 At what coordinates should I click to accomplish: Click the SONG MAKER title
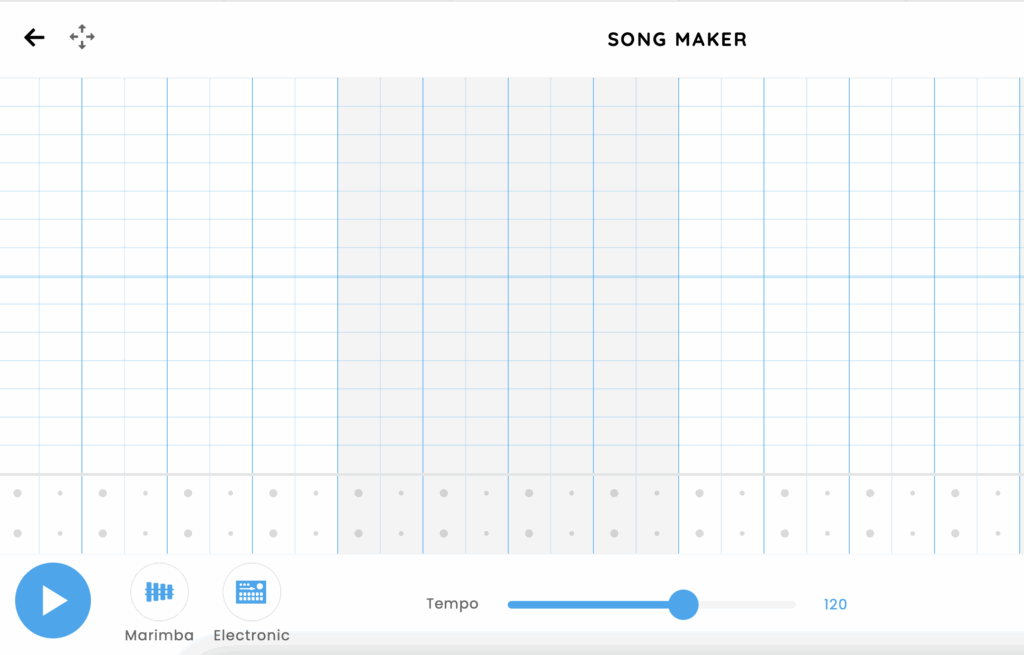676,39
